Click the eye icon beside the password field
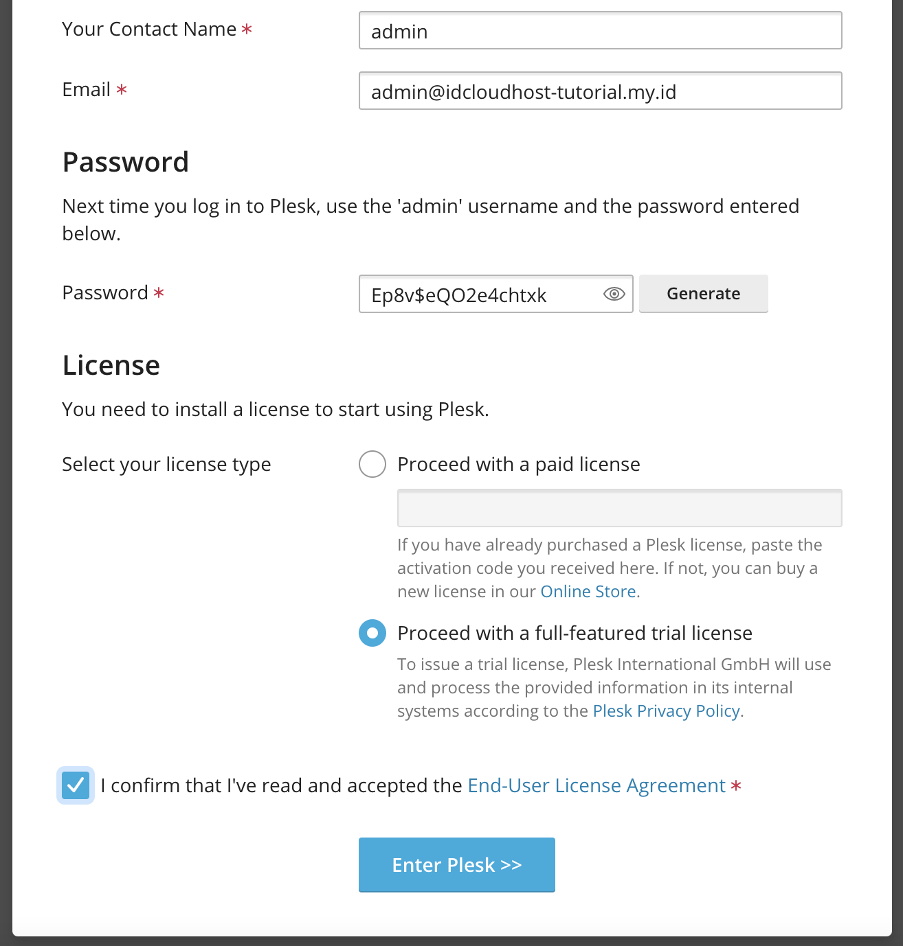 614,293
